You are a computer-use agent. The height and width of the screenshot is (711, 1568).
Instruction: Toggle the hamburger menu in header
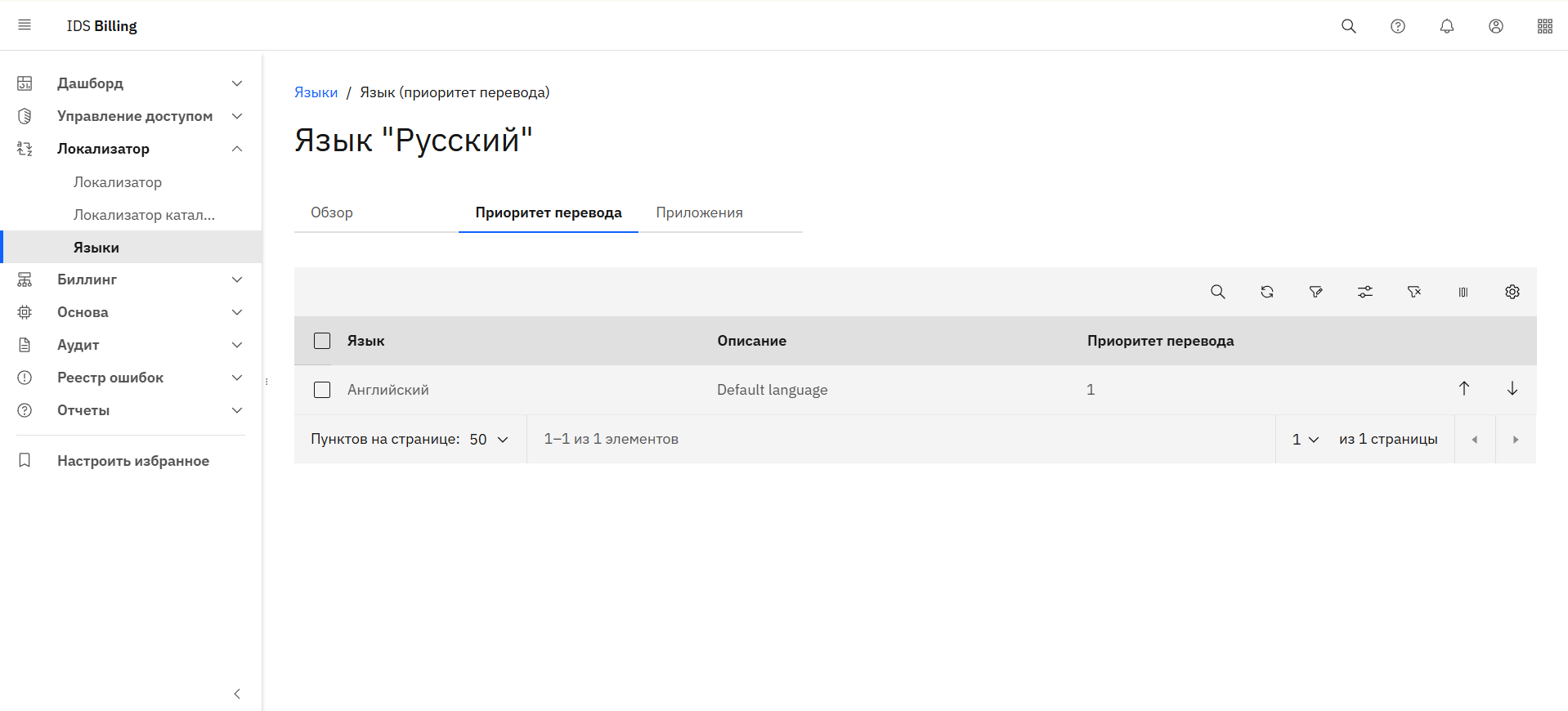point(25,25)
